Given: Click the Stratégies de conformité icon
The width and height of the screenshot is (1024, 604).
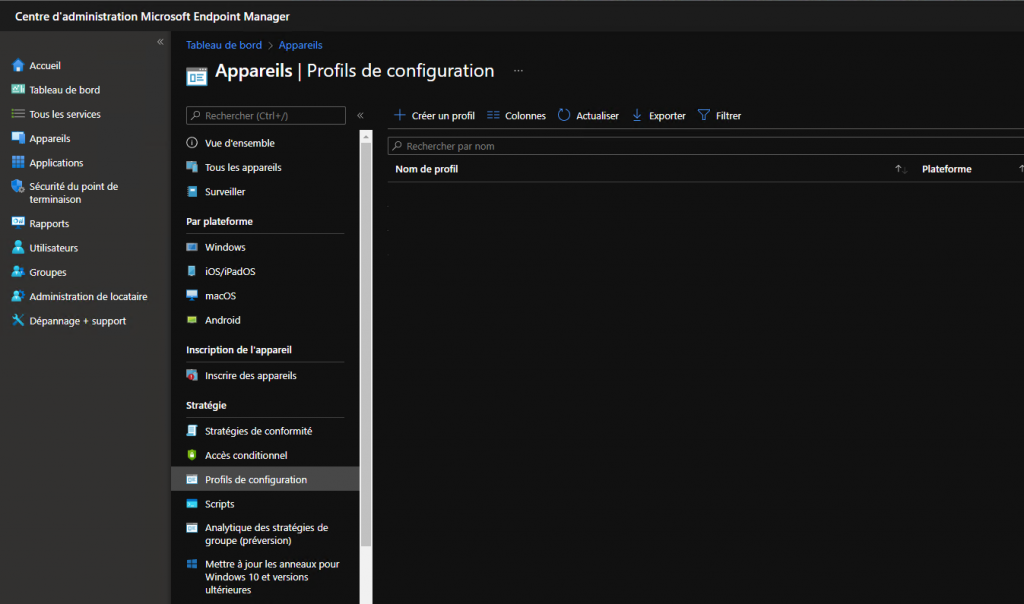Looking at the screenshot, I should point(192,430).
